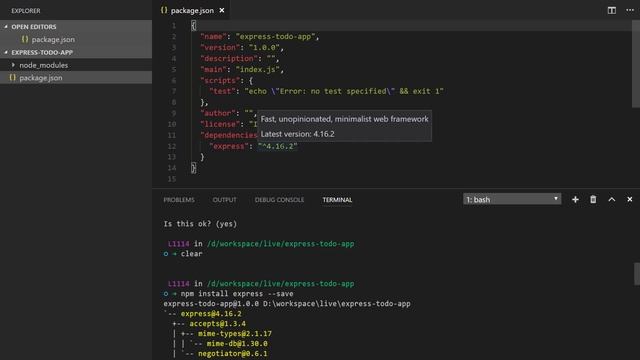Screen dimensions: 640x360
Task: Click the "^4.16.2" version string
Action: pos(278,146)
